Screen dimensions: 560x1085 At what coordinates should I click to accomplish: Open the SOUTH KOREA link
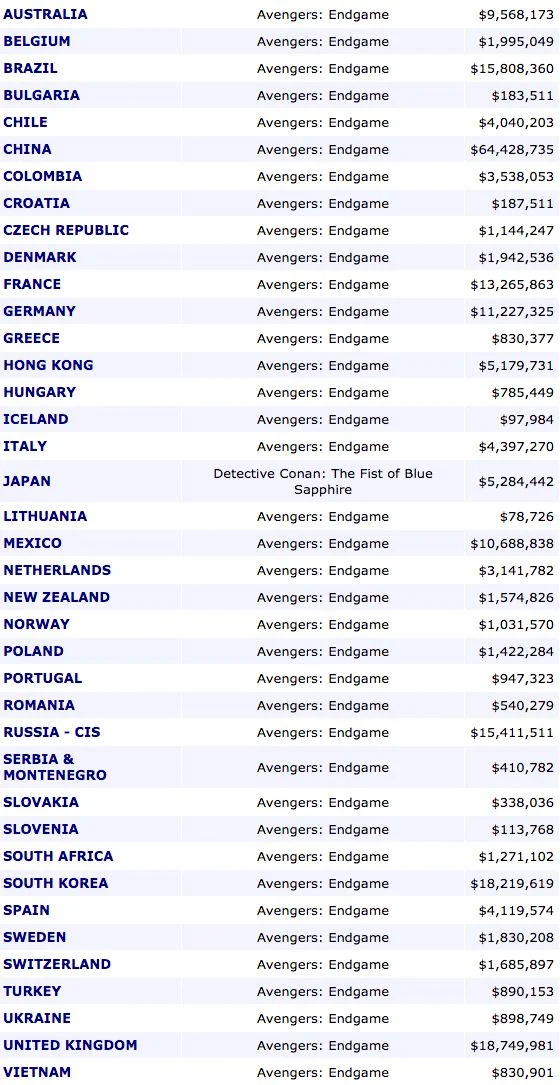click(x=55, y=884)
